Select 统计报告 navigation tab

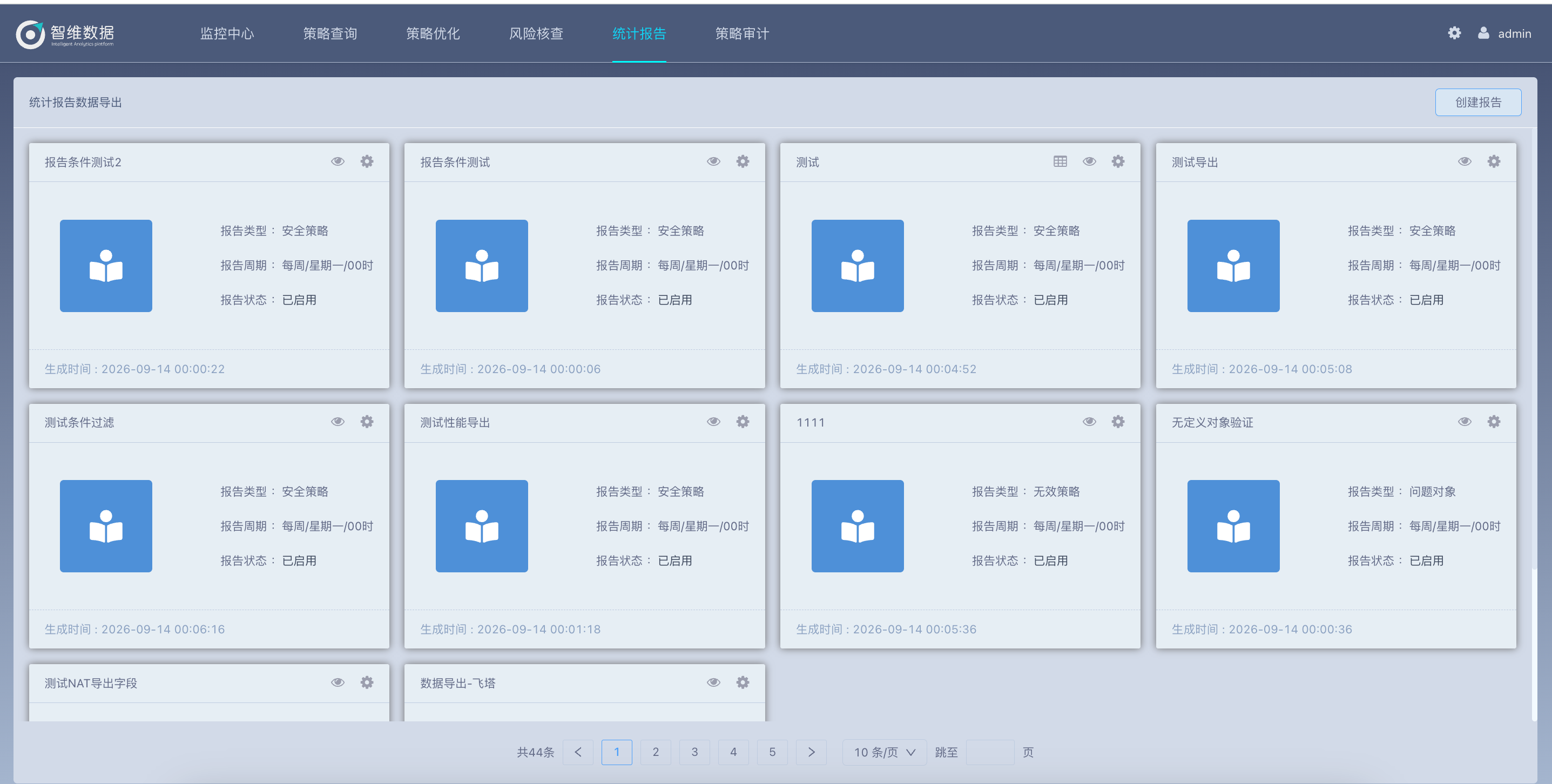(639, 33)
